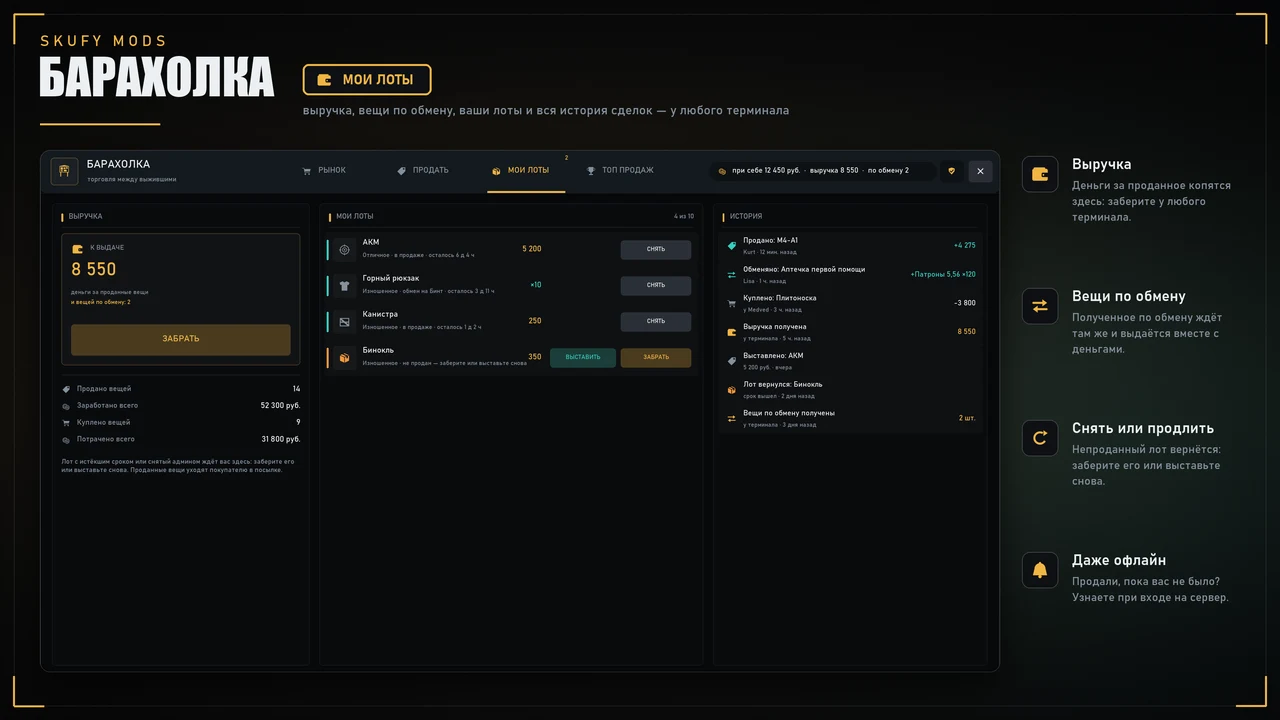This screenshot has width=1280, height=720.
Task: Click the +Патроны 5,56 ×120 exchange text
Action: coord(943,274)
